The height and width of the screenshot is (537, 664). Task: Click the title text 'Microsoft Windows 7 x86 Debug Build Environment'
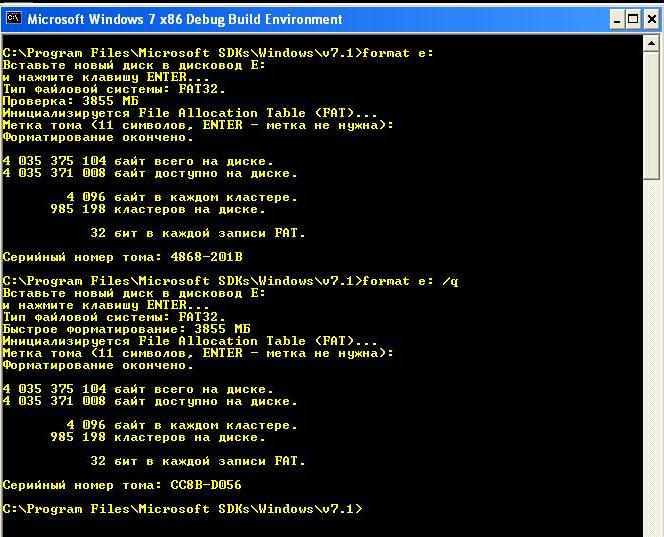click(185, 19)
